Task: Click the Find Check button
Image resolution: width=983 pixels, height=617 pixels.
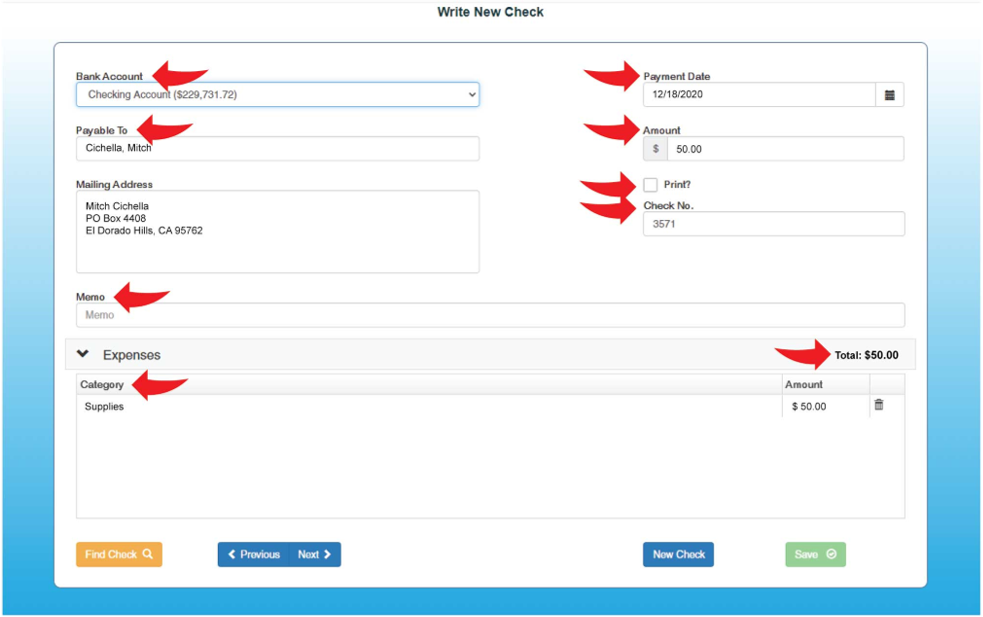Action: point(119,554)
